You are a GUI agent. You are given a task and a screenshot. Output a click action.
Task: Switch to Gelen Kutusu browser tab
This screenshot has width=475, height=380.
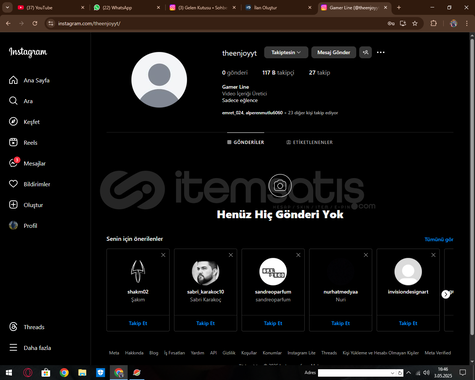point(203,7)
